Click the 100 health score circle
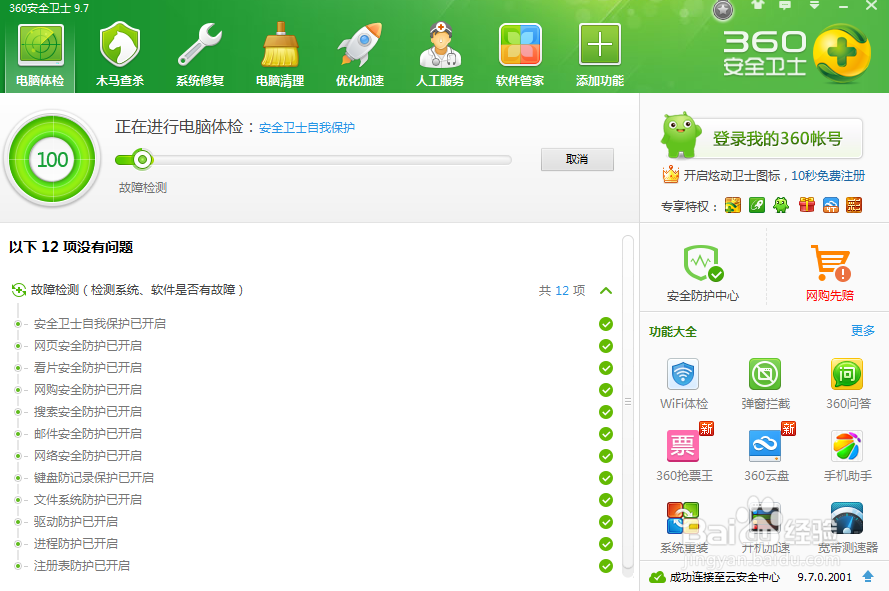This screenshot has height=591, width=889. (x=52, y=159)
